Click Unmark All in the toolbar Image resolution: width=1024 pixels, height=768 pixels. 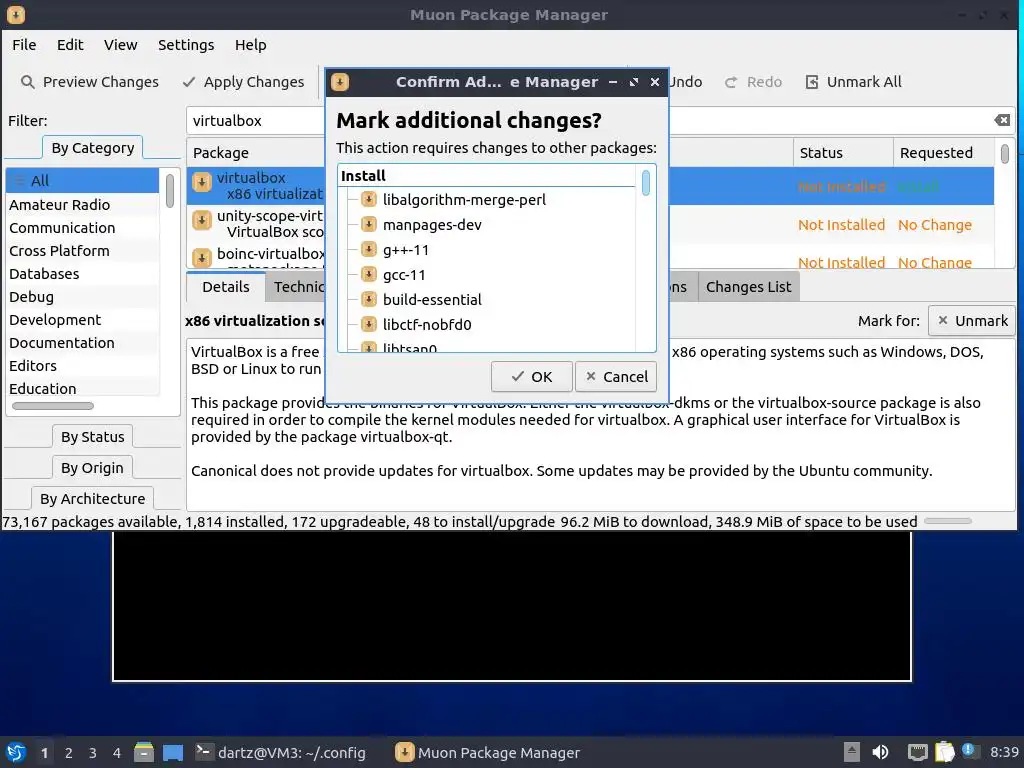[854, 82]
